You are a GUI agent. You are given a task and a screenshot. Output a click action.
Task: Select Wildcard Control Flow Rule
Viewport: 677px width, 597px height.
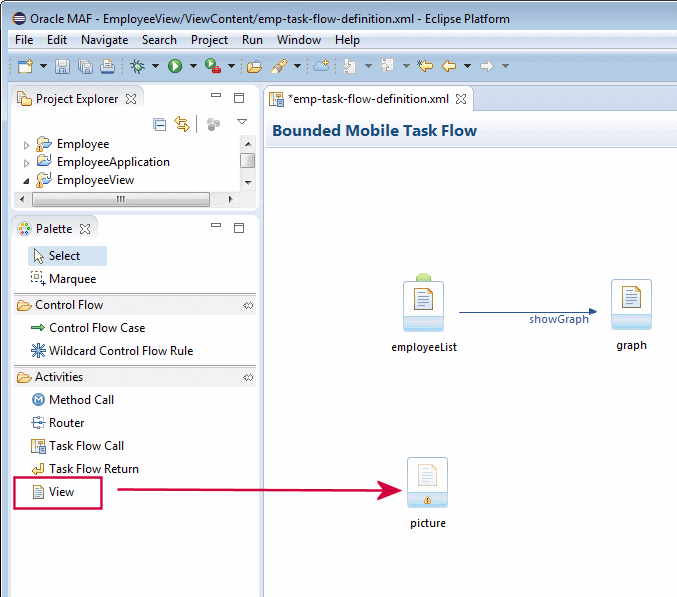112,351
